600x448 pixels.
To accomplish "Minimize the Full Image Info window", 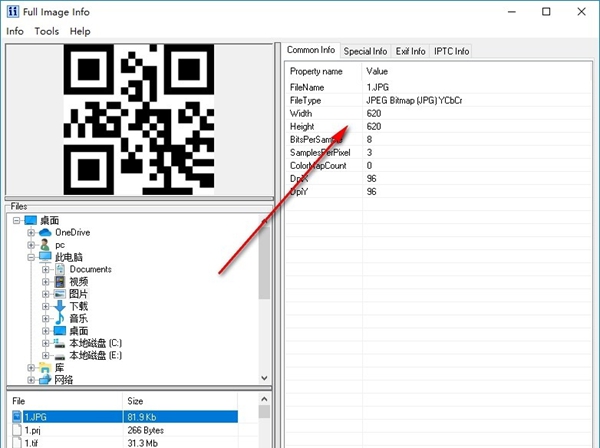I will (512, 12).
